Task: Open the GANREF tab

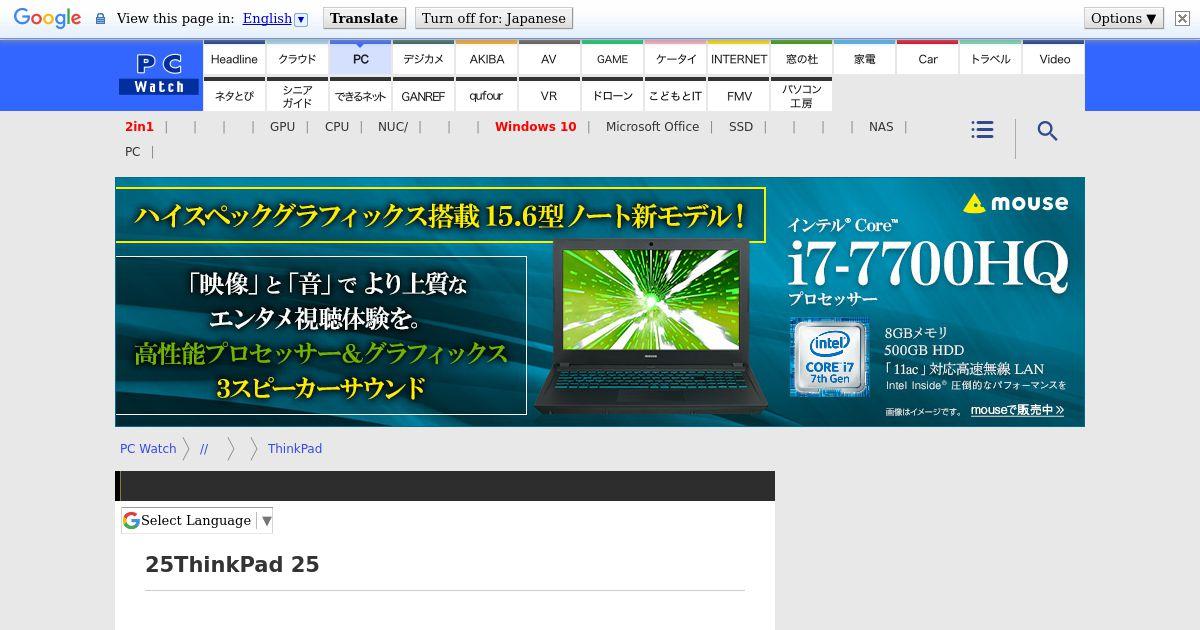Action: point(423,95)
